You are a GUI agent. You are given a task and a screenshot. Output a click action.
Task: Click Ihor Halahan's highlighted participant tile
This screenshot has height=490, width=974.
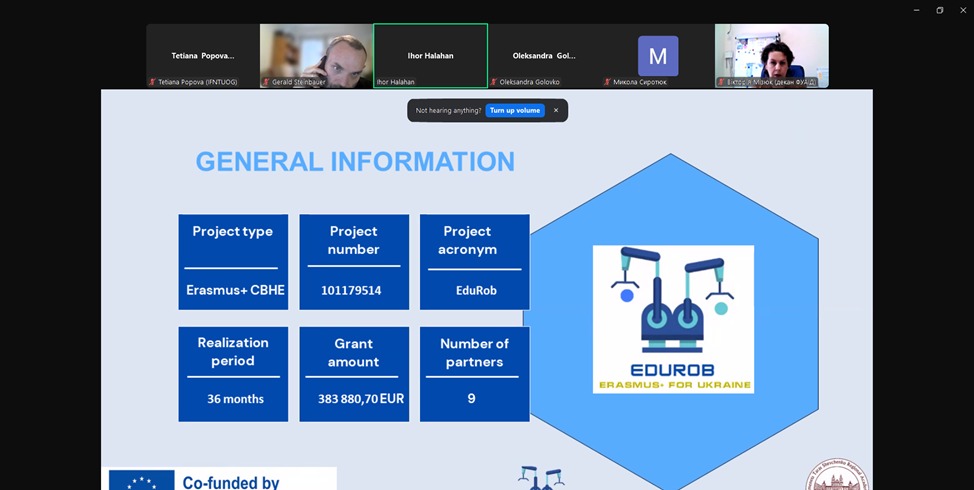coord(430,56)
